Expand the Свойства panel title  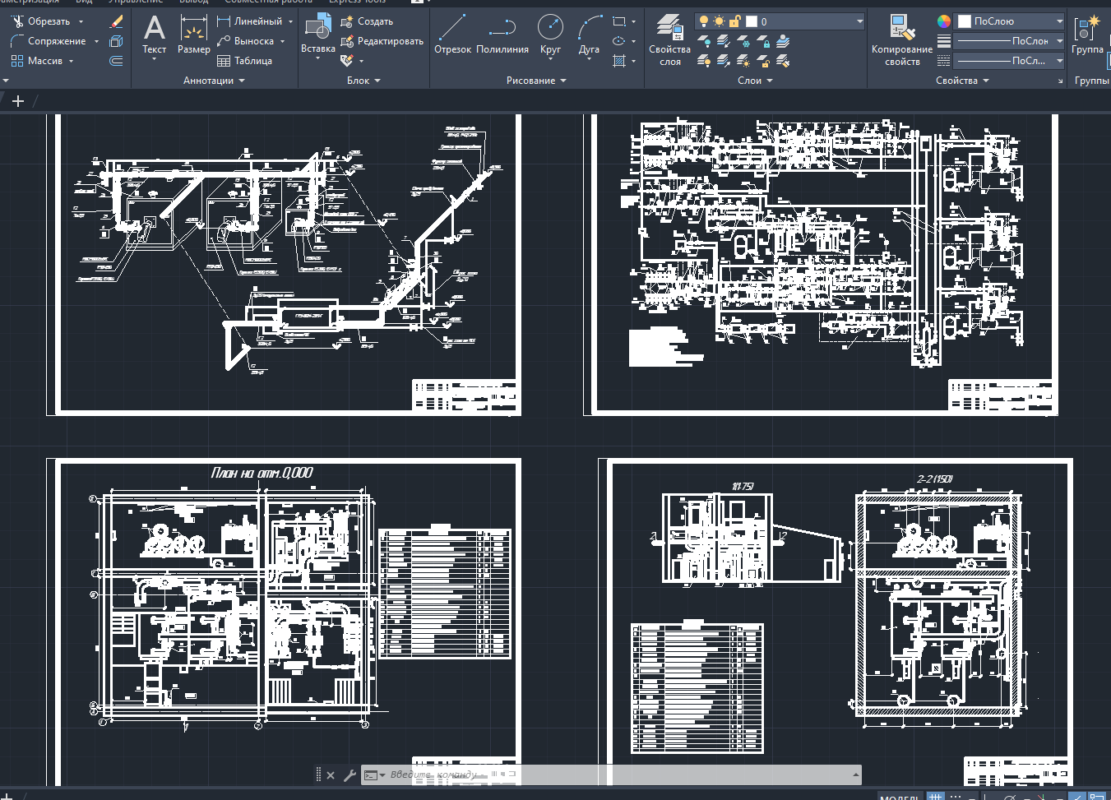click(961, 81)
